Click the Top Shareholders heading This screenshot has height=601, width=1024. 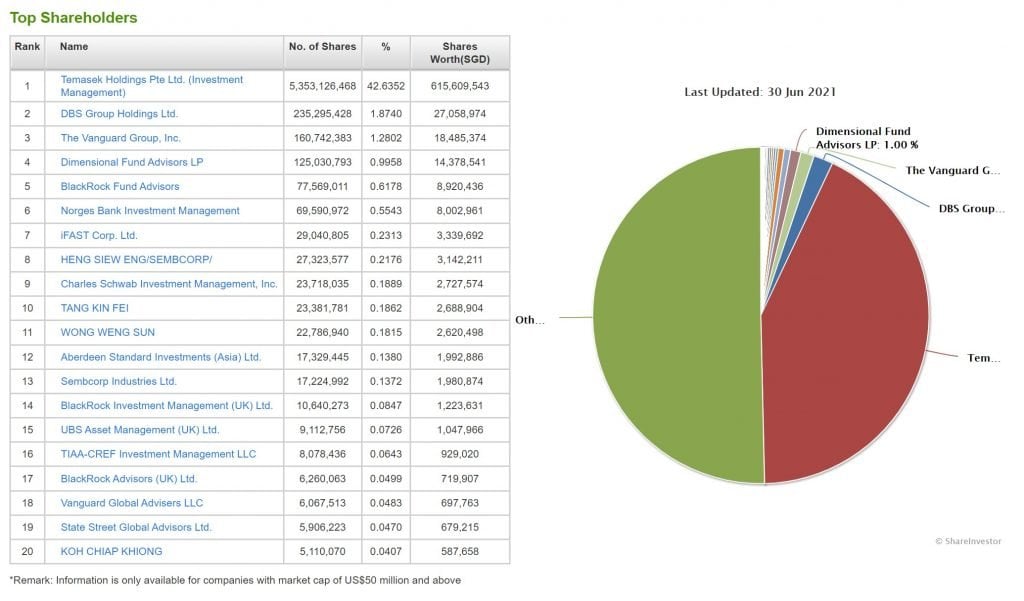coord(73,18)
